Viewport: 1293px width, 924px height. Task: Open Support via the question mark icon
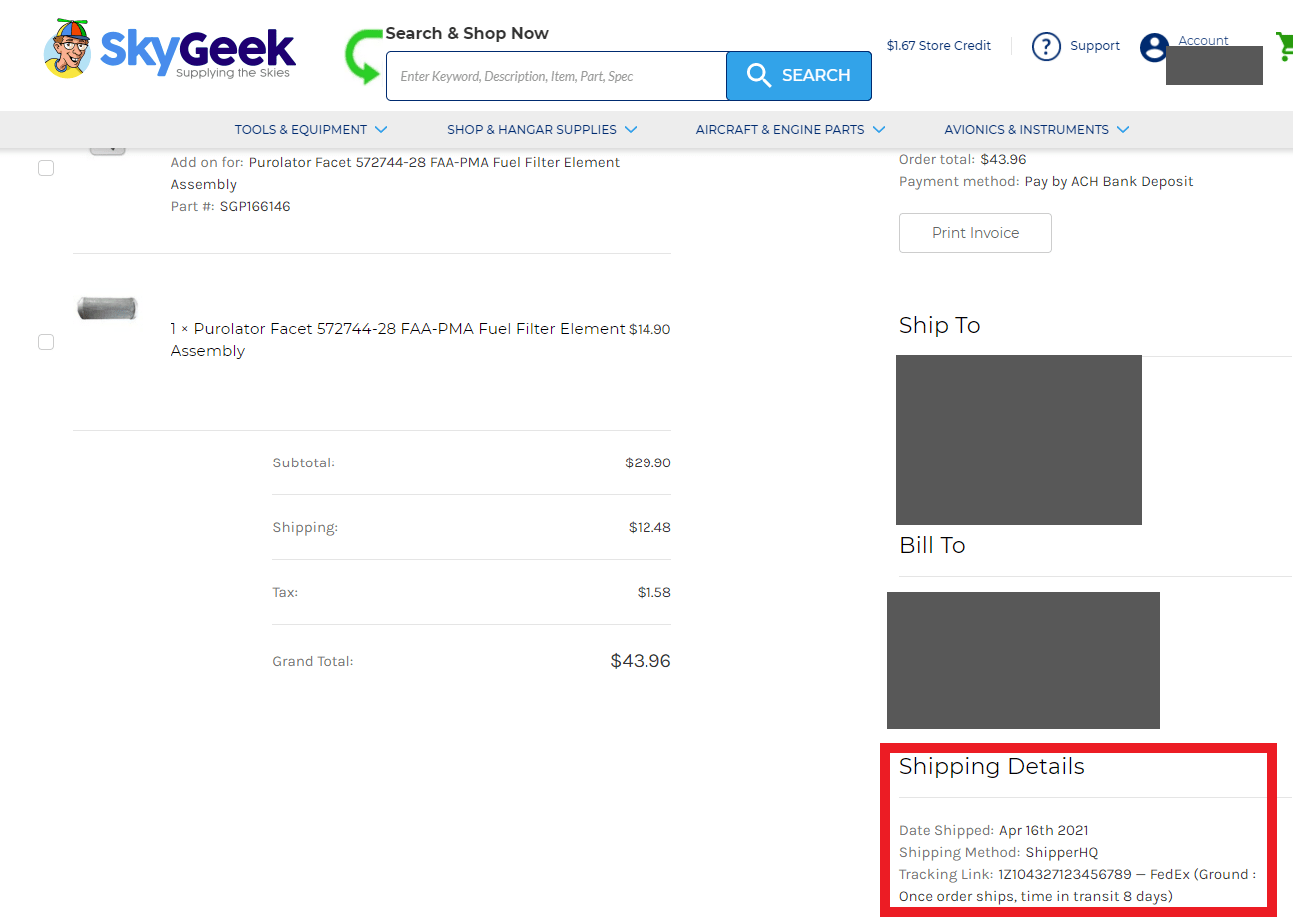(x=1046, y=46)
